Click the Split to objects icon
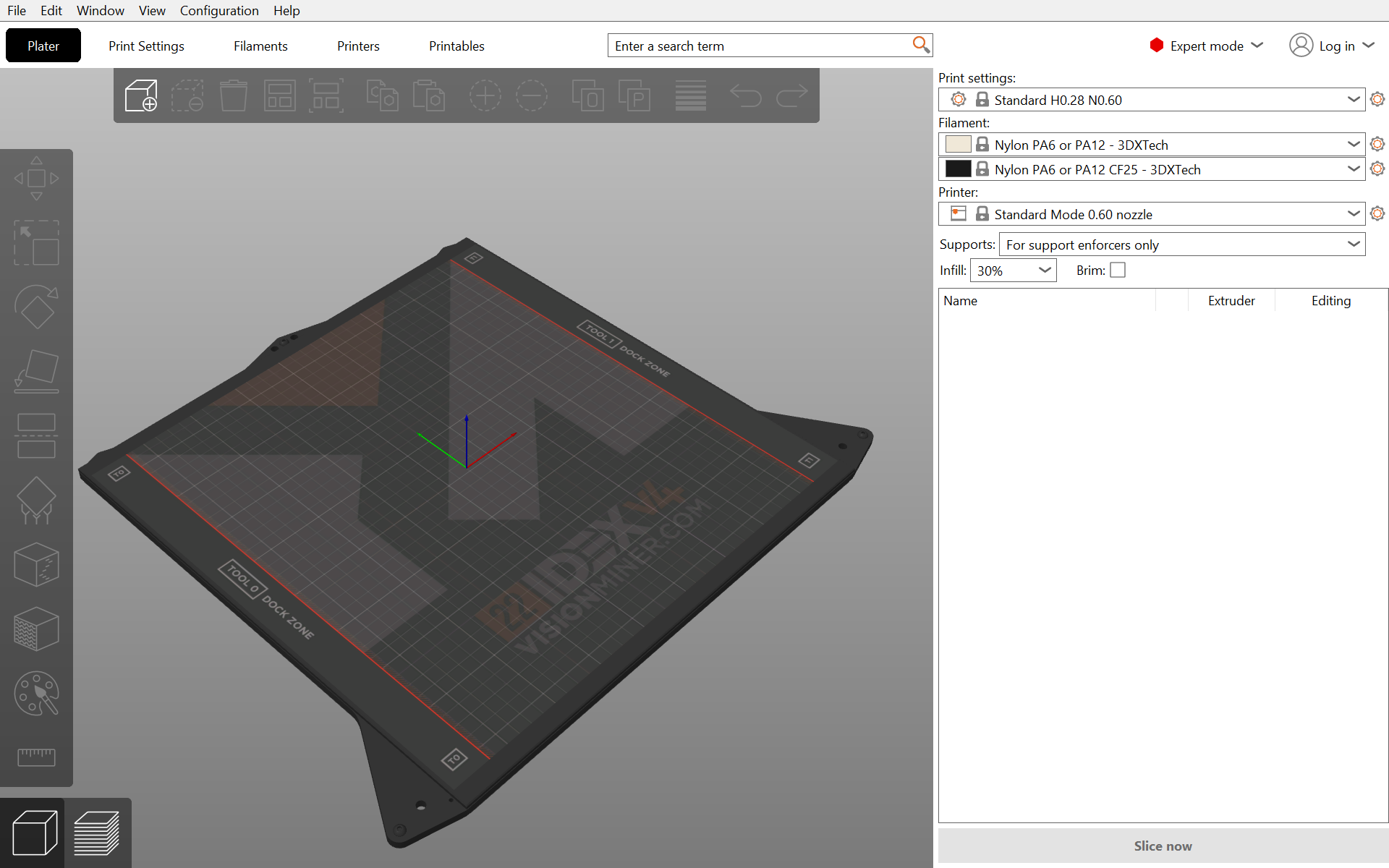The height and width of the screenshot is (868, 1389). (588, 95)
